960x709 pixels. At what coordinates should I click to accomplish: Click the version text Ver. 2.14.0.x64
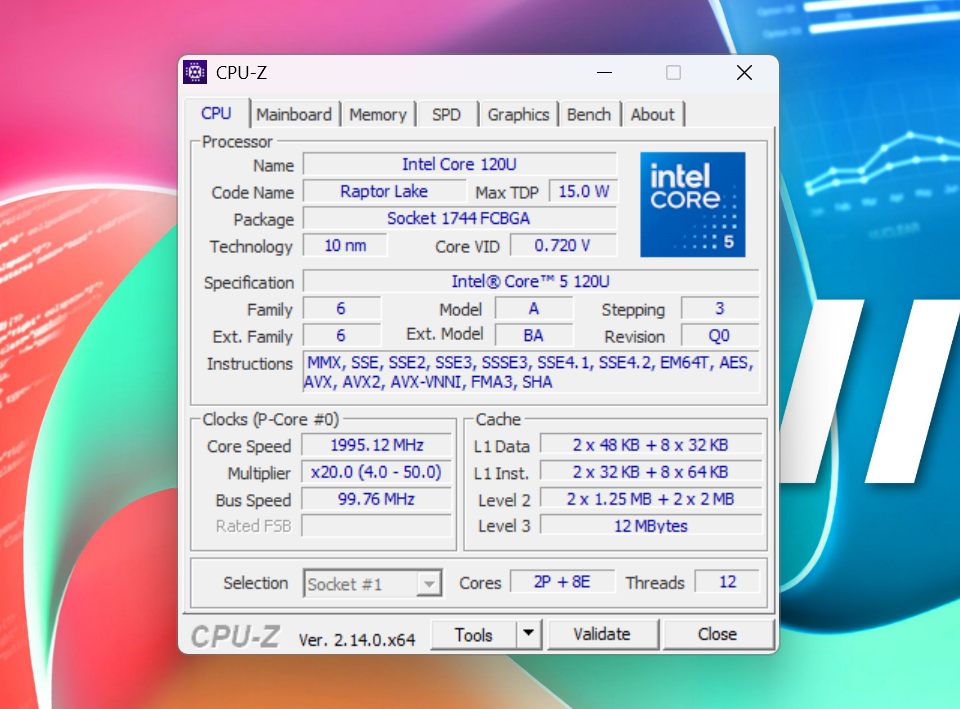click(357, 640)
